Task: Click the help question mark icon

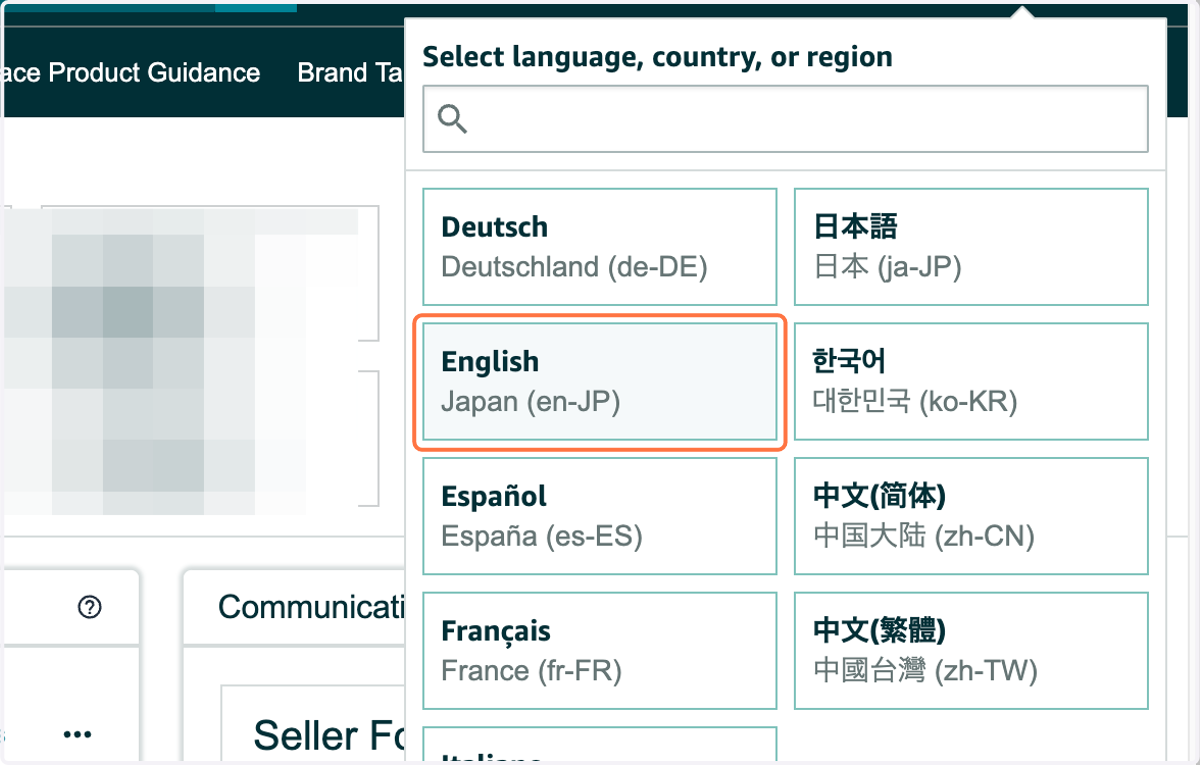Action: 90,607
